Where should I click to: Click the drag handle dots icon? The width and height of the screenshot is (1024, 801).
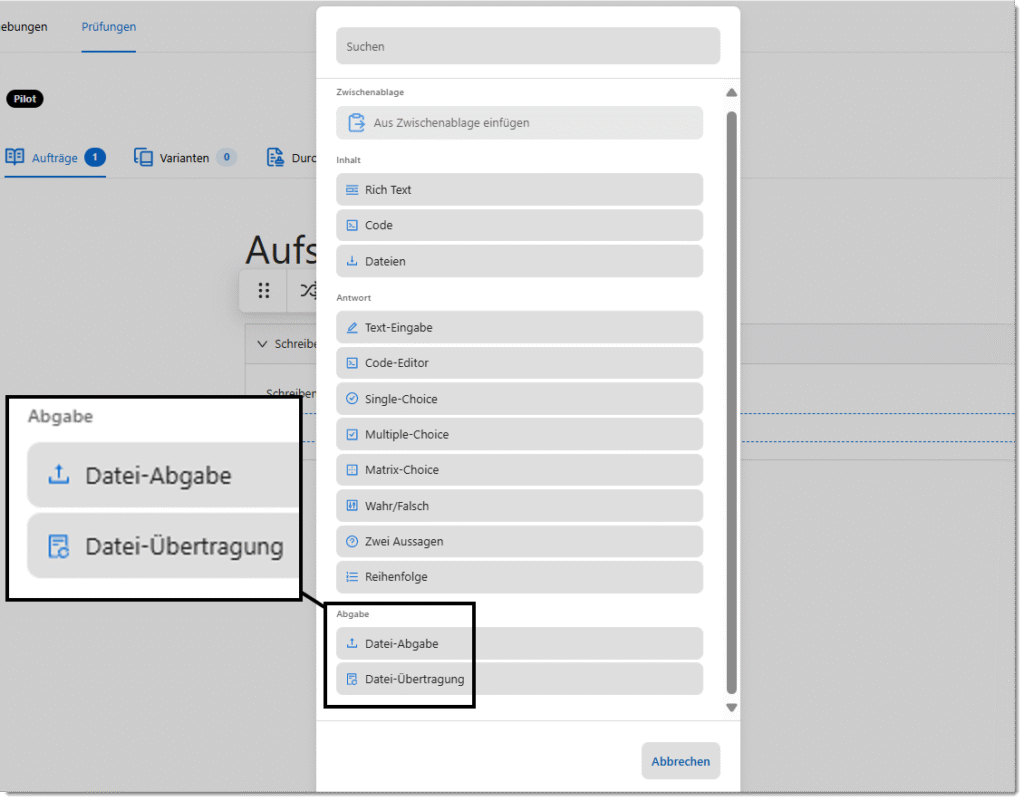coord(264,291)
